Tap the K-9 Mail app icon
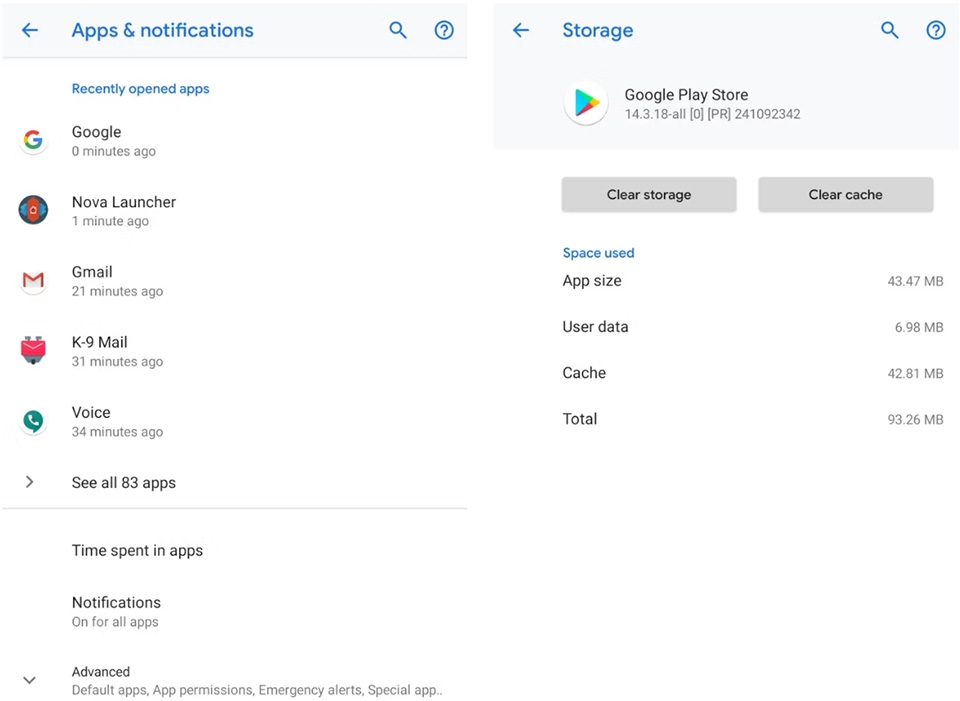The width and height of the screenshot is (960, 701). pos(33,350)
